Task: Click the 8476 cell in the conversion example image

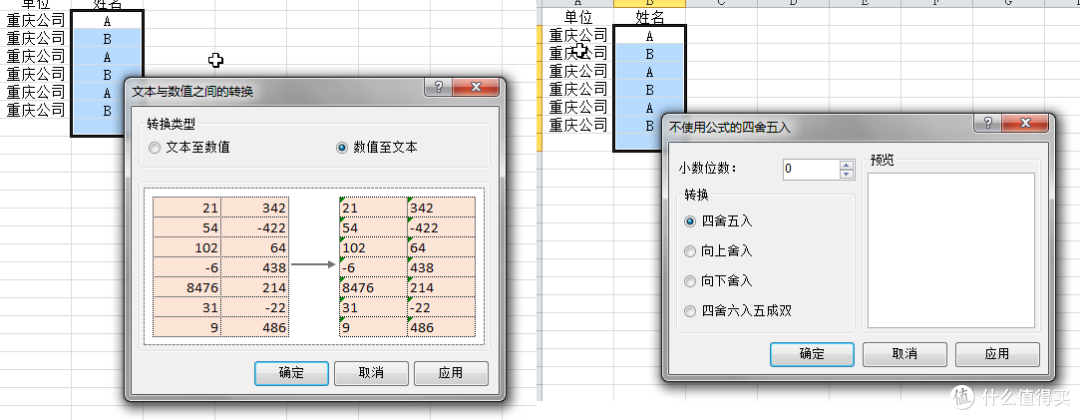Action: point(187,287)
